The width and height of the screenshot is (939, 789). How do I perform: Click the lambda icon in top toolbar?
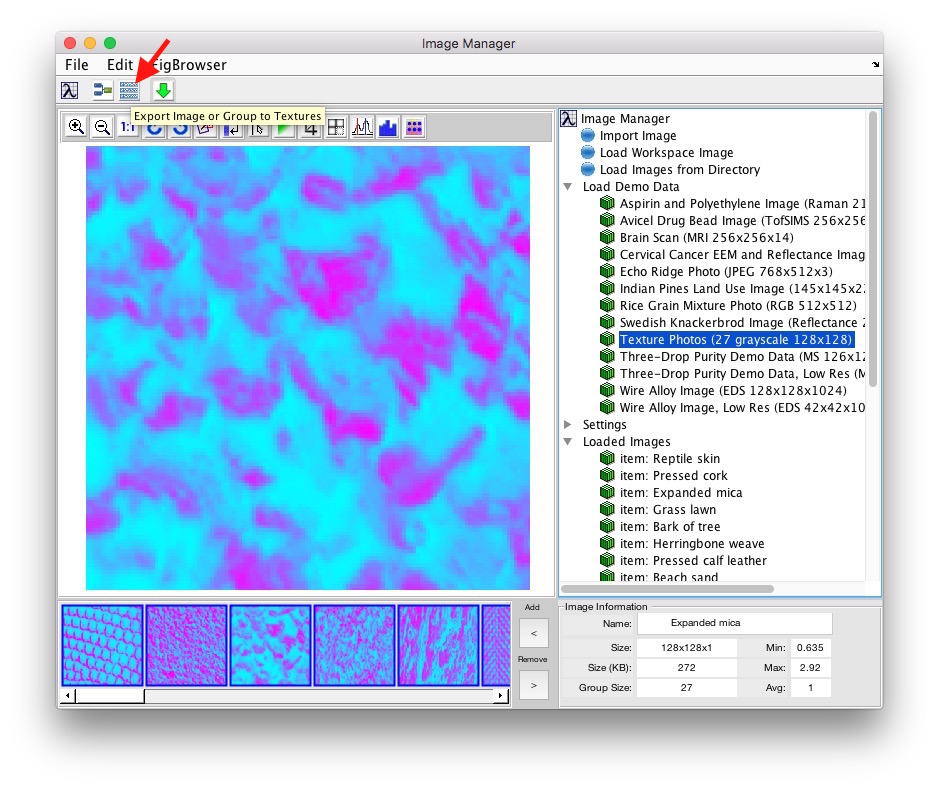click(70, 91)
